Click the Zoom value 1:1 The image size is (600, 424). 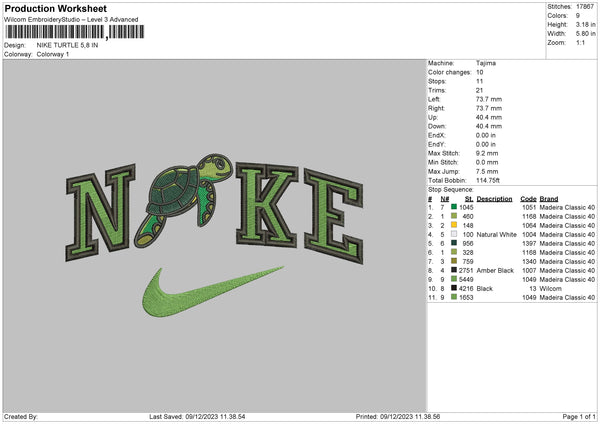click(x=580, y=42)
